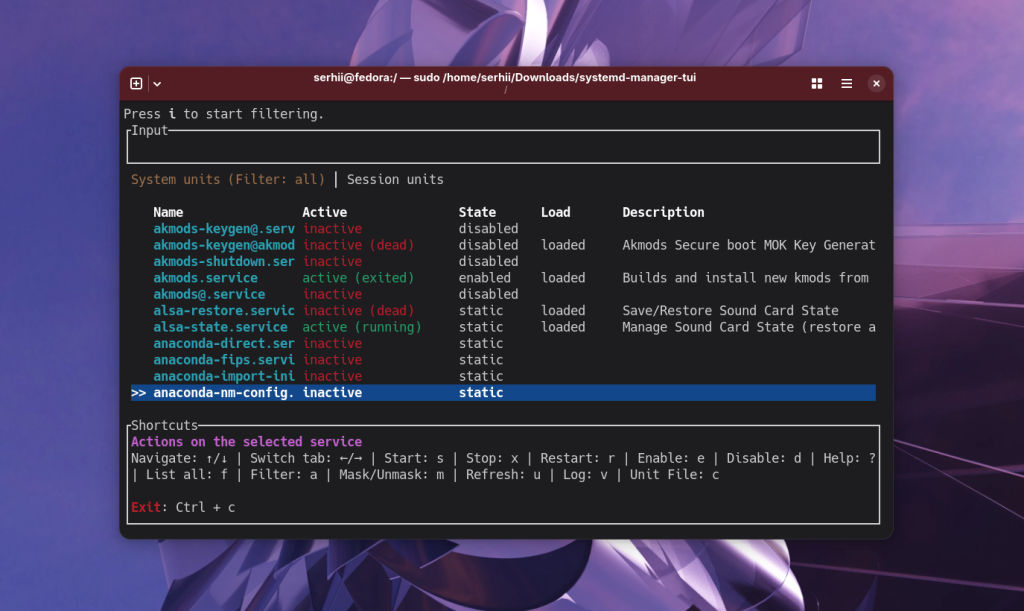Screen dimensions: 1024x611
Task: Click the 'List all: f' shortcut label
Action: [187, 475]
